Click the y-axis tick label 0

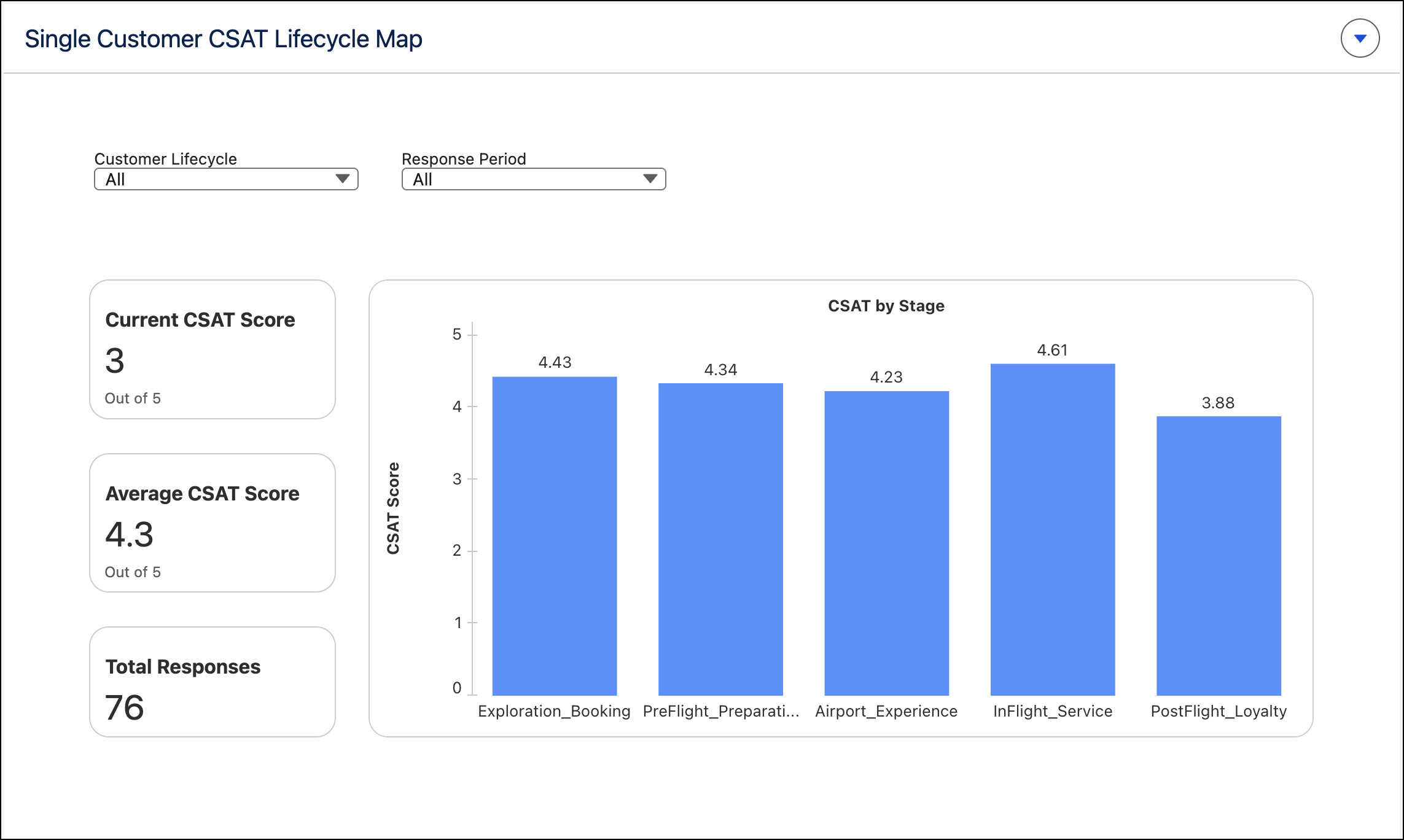point(457,688)
